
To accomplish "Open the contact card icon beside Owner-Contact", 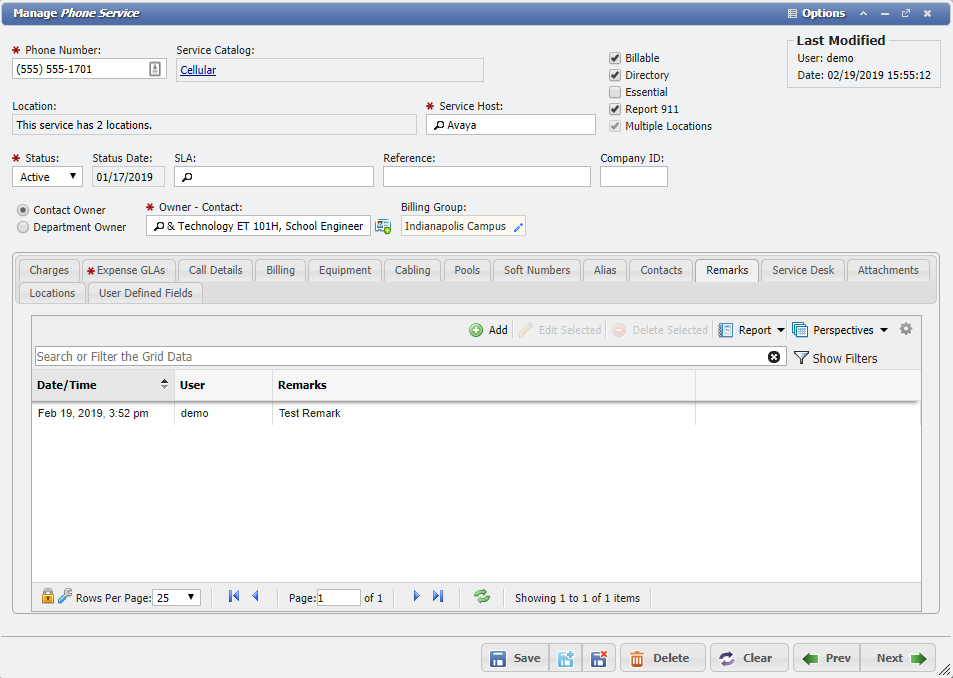I will tap(382, 226).
